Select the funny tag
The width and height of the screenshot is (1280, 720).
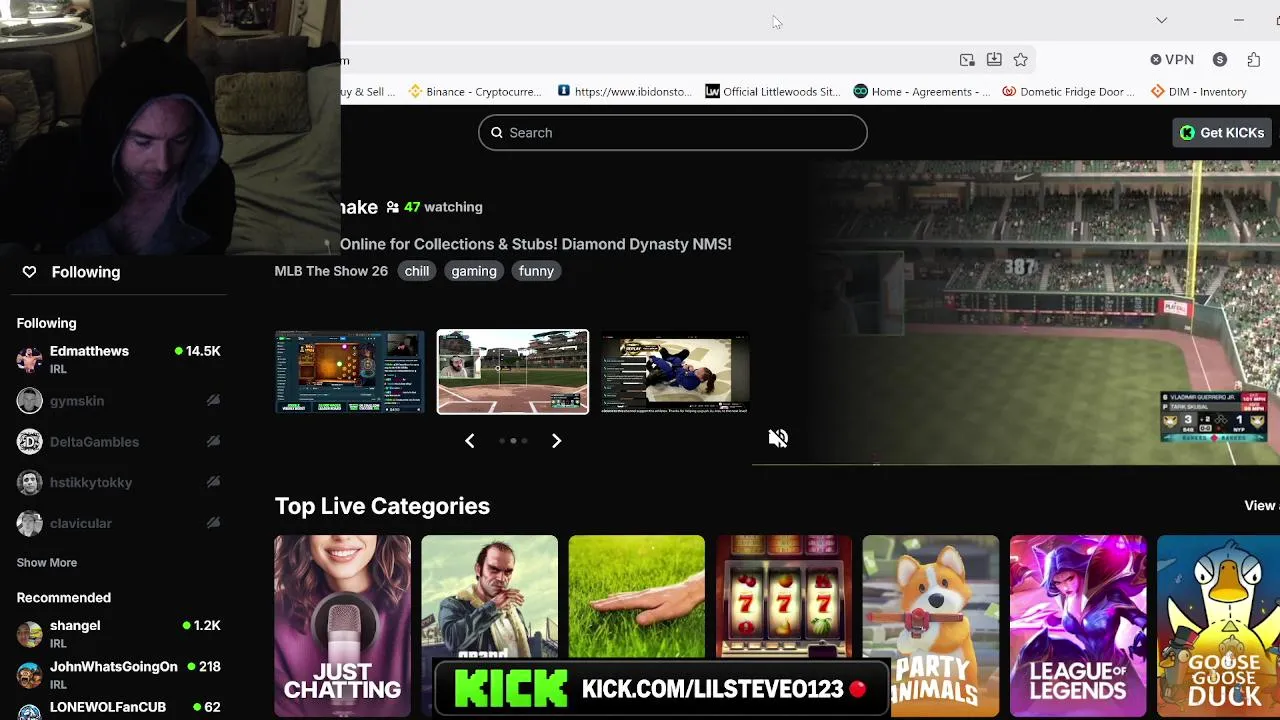click(x=536, y=271)
